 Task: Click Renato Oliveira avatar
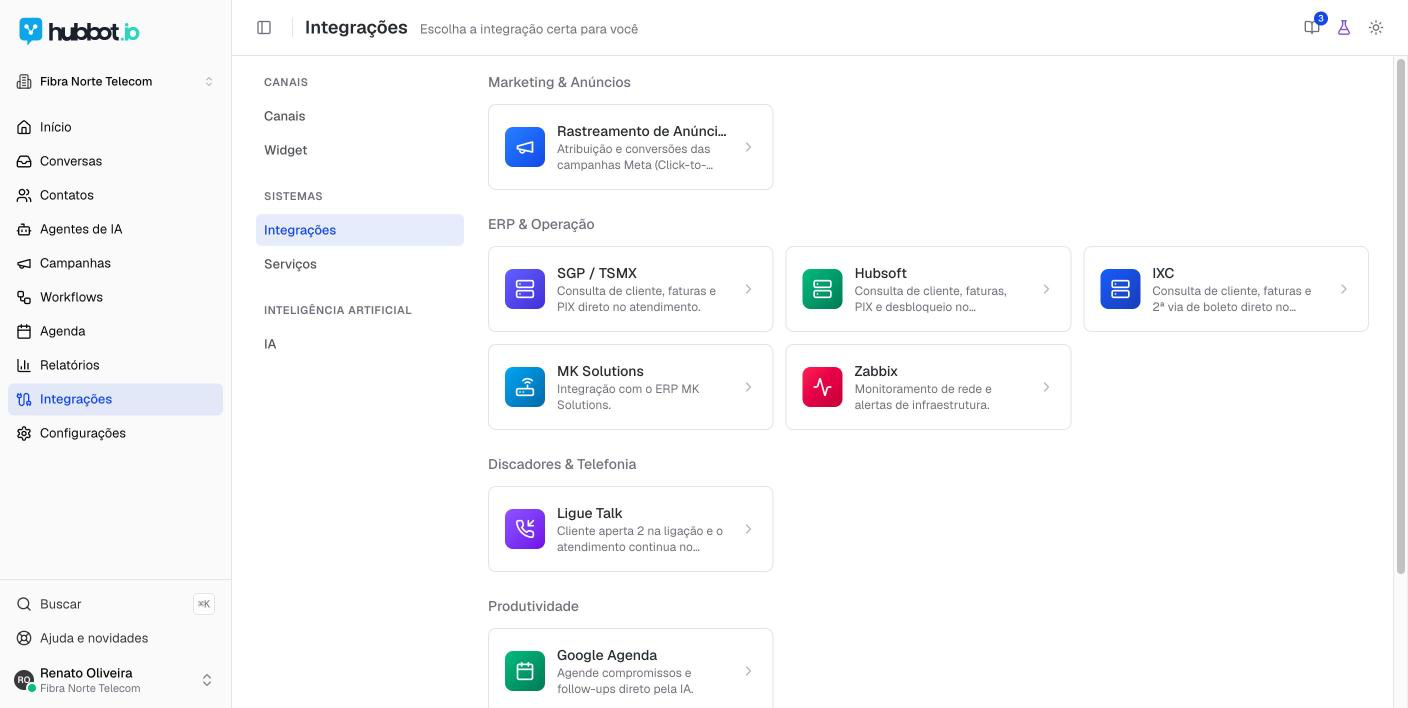tap(24, 680)
